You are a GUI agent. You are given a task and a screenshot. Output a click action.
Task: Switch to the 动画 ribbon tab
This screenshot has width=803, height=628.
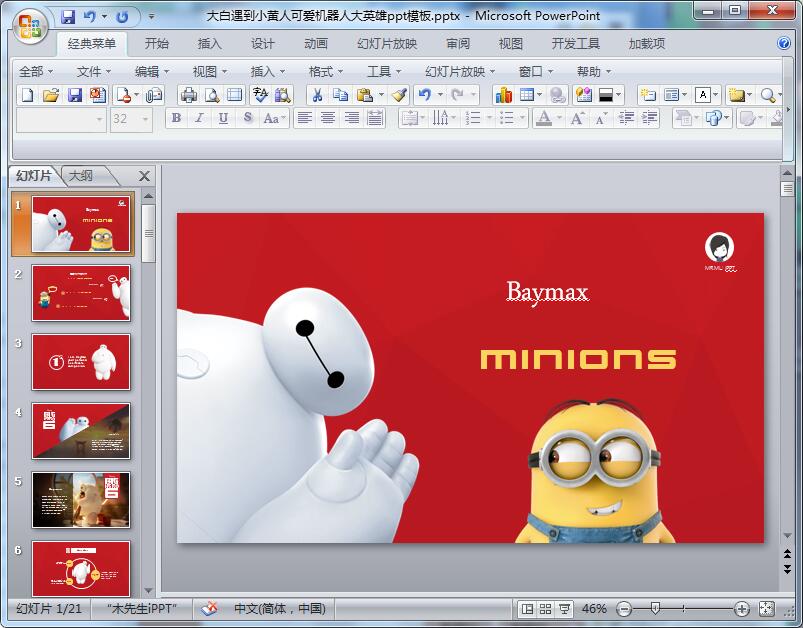point(316,44)
